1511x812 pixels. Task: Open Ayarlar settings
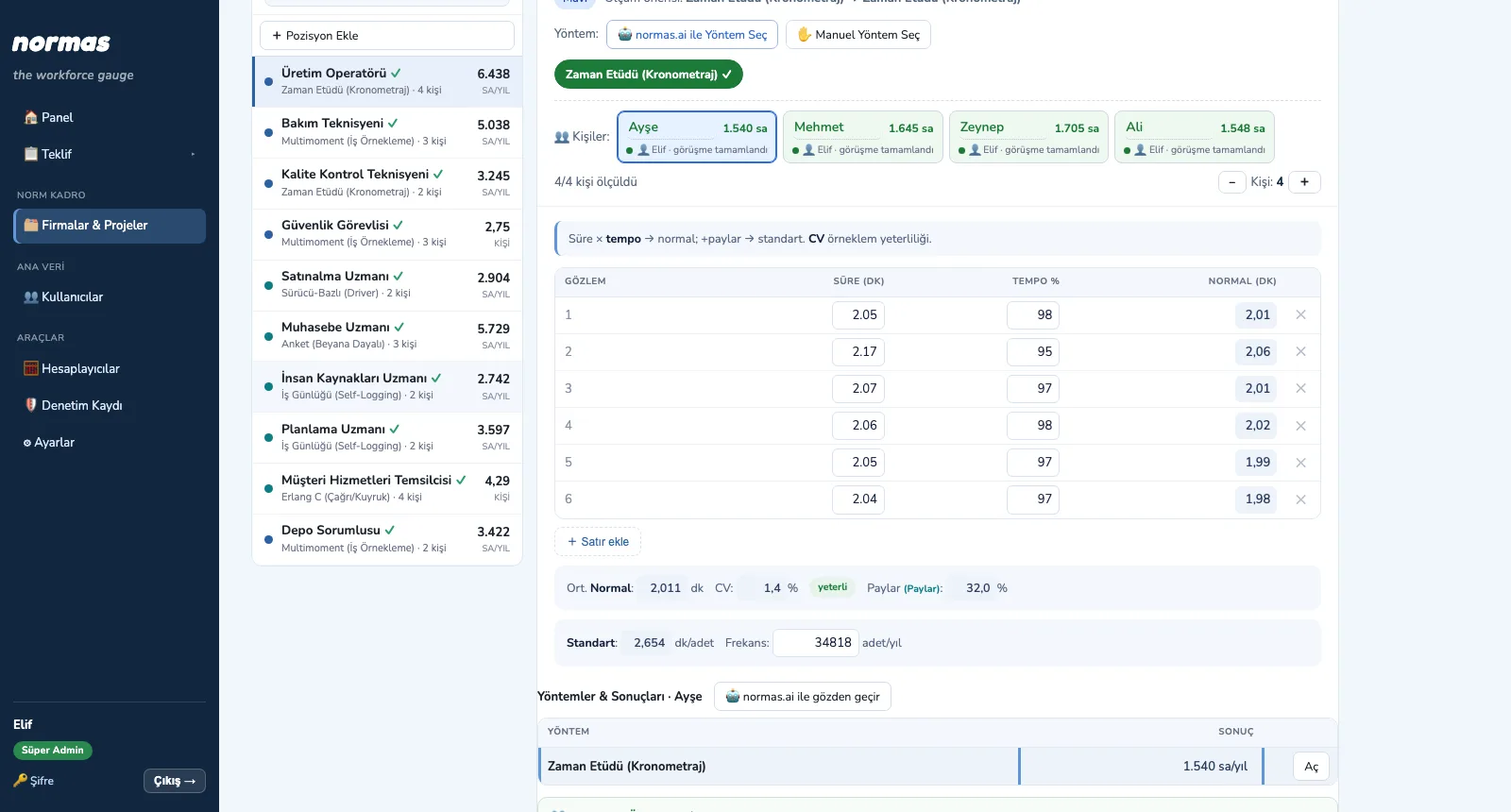pyautogui.click(x=109, y=443)
